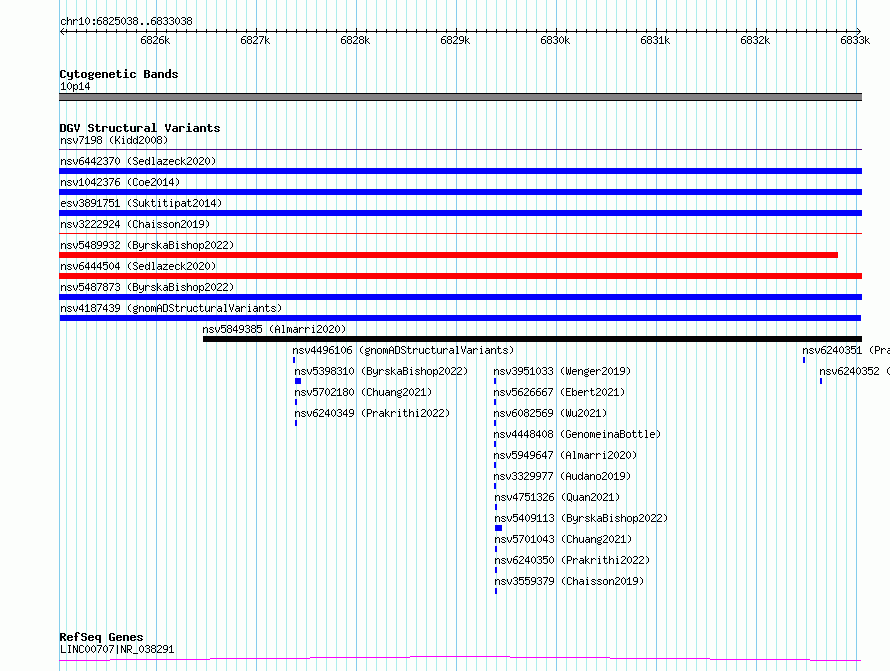The image size is (890, 671).
Task: Click the red bar under nsv5489932
Action: (448, 255)
